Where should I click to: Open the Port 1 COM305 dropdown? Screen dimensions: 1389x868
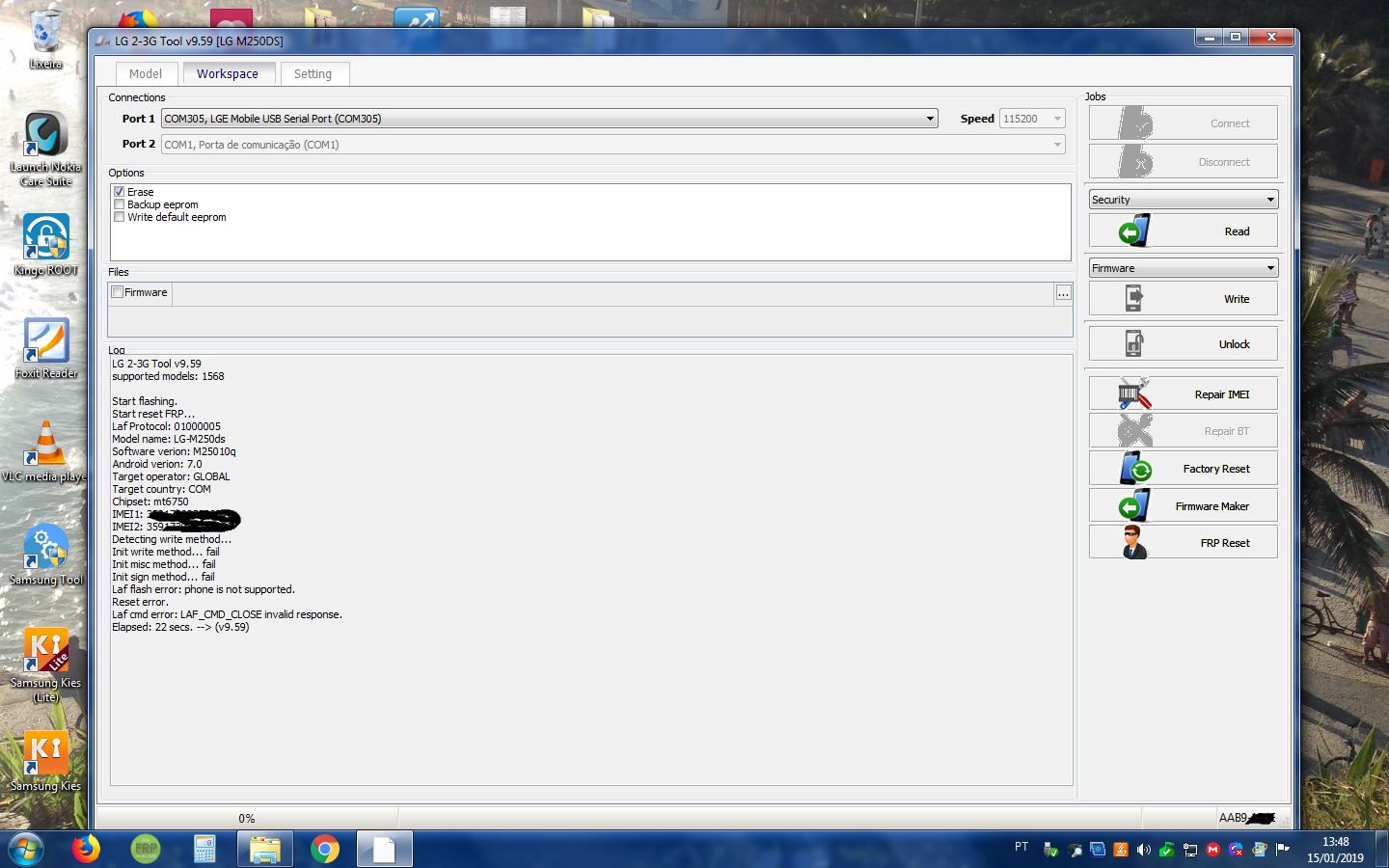coord(550,119)
